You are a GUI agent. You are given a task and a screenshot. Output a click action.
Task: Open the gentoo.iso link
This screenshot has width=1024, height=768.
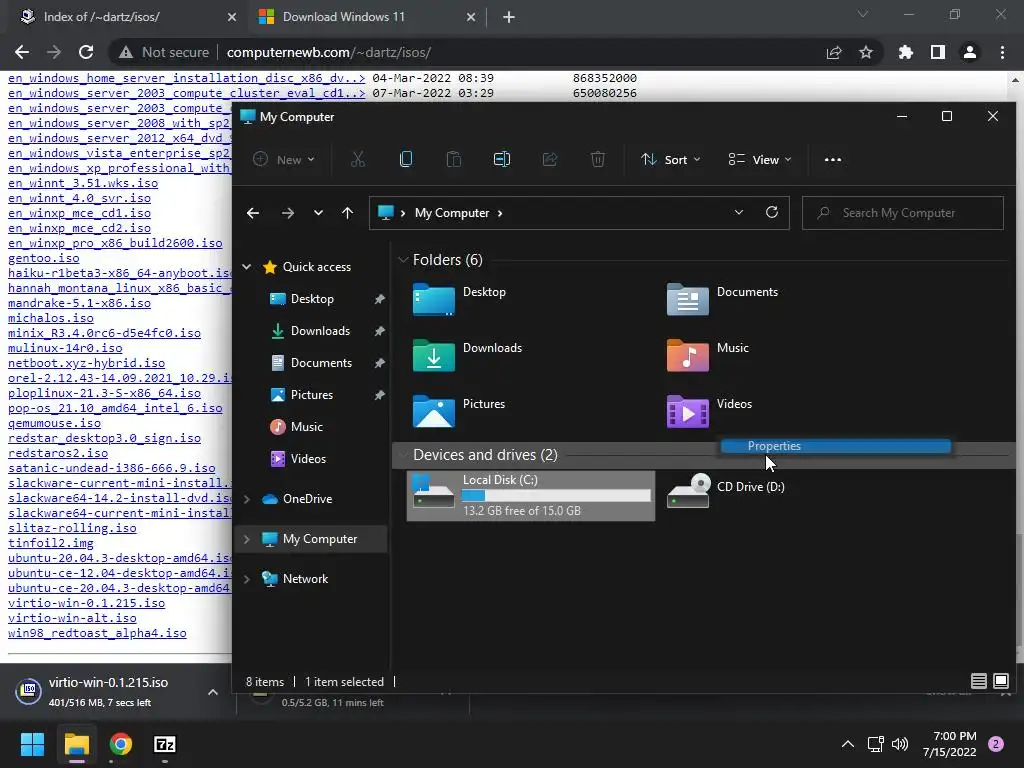(x=44, y=258)
